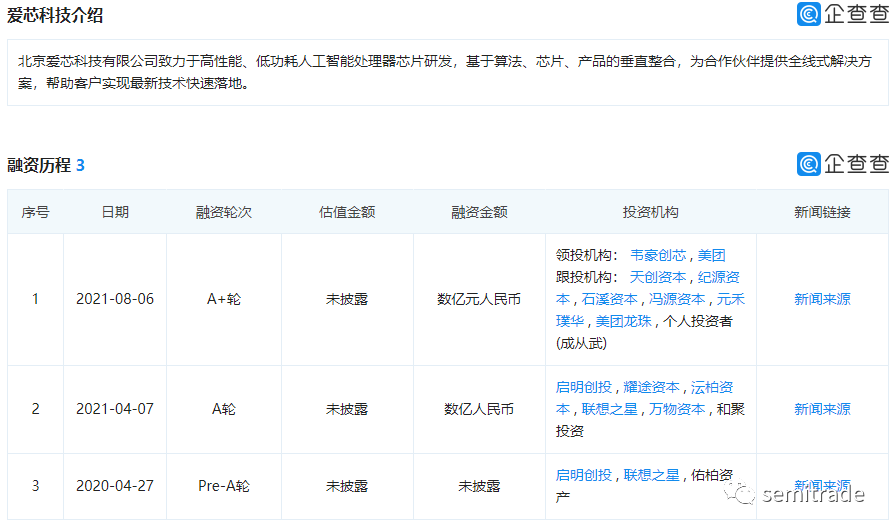Click the 投资机构 column header
This screenshot has height=530, width=893.
pyautogui.click(x=650, y=212)
